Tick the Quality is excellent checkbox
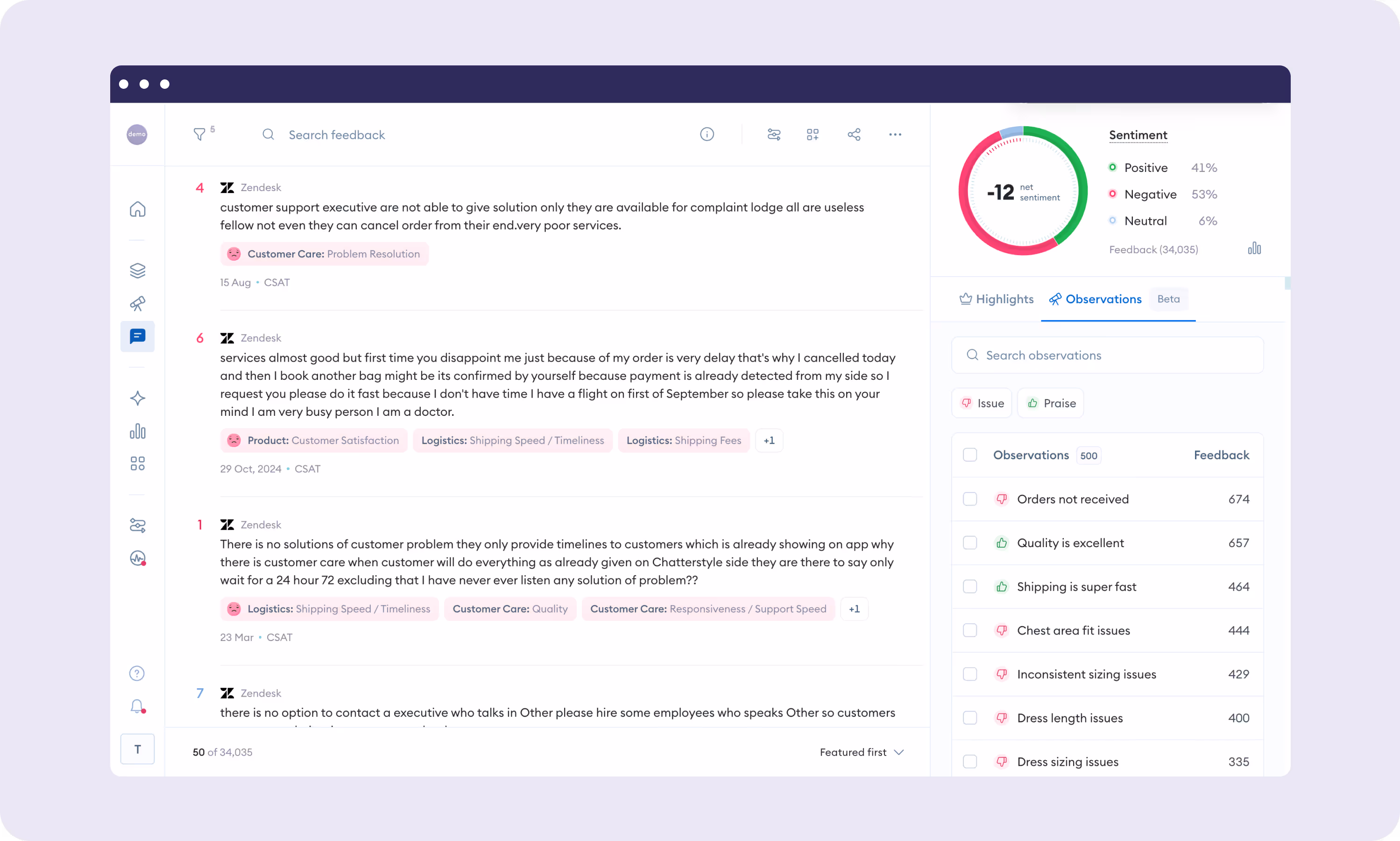Viewport: 1400px width, 841px height. [x=970, y=542]
